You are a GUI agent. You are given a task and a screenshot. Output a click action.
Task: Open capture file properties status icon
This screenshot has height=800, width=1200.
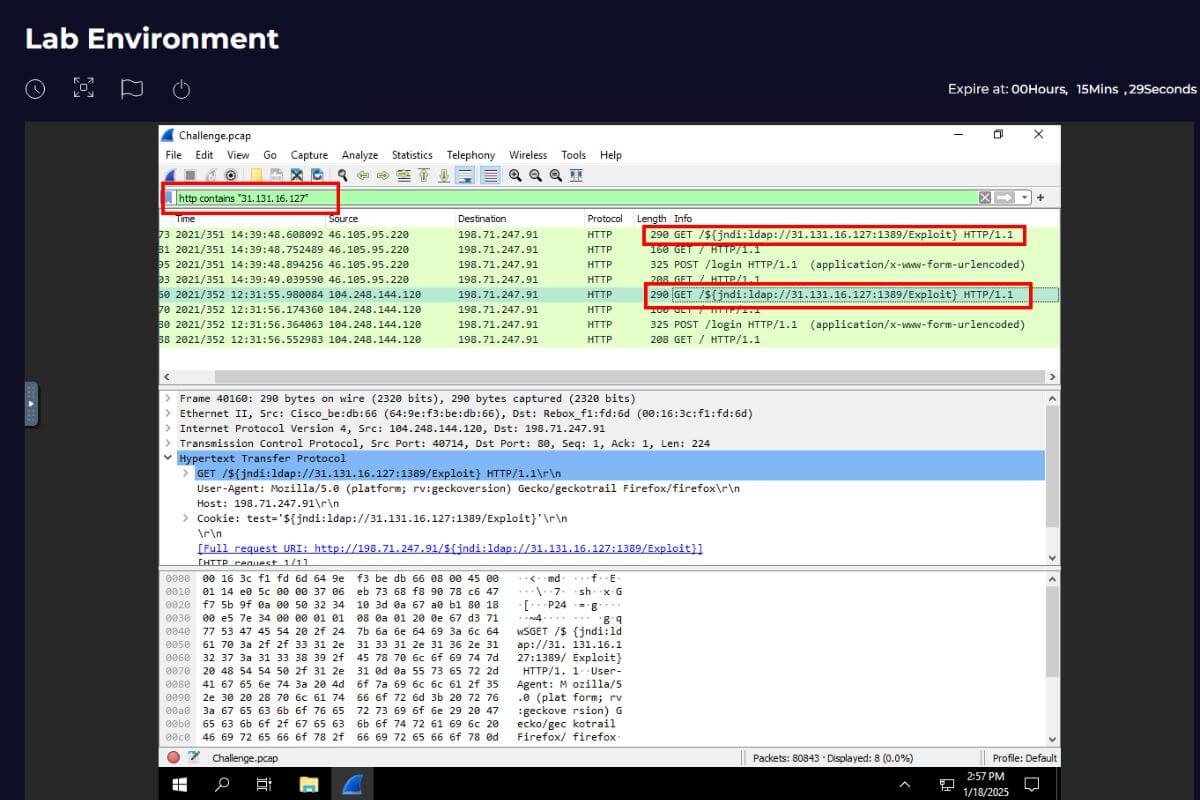tap(194, 757)
